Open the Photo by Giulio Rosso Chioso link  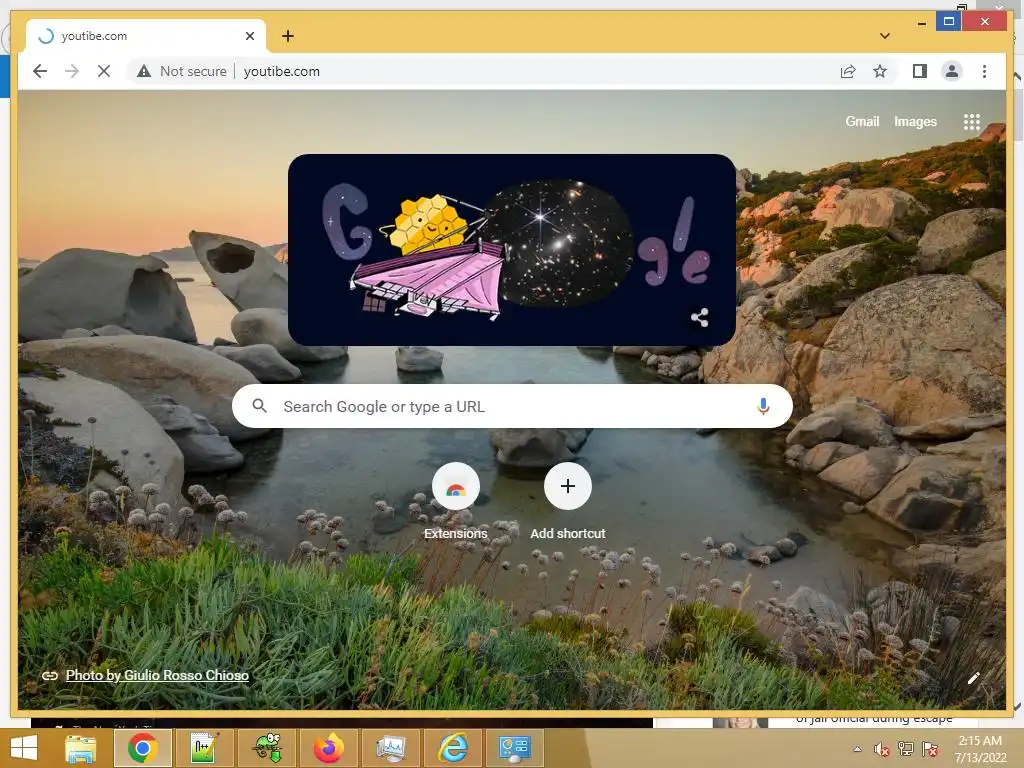pyautogui.click(x=157, y=675)
